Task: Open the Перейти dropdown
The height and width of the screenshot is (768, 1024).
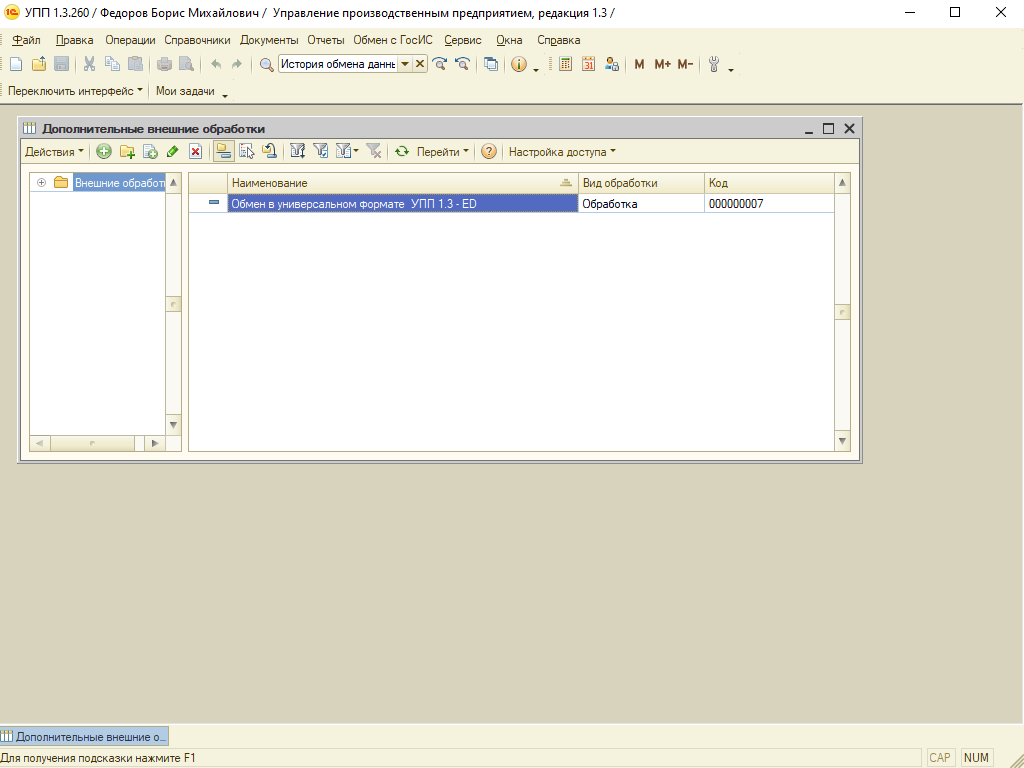Action: pos(442,152)
